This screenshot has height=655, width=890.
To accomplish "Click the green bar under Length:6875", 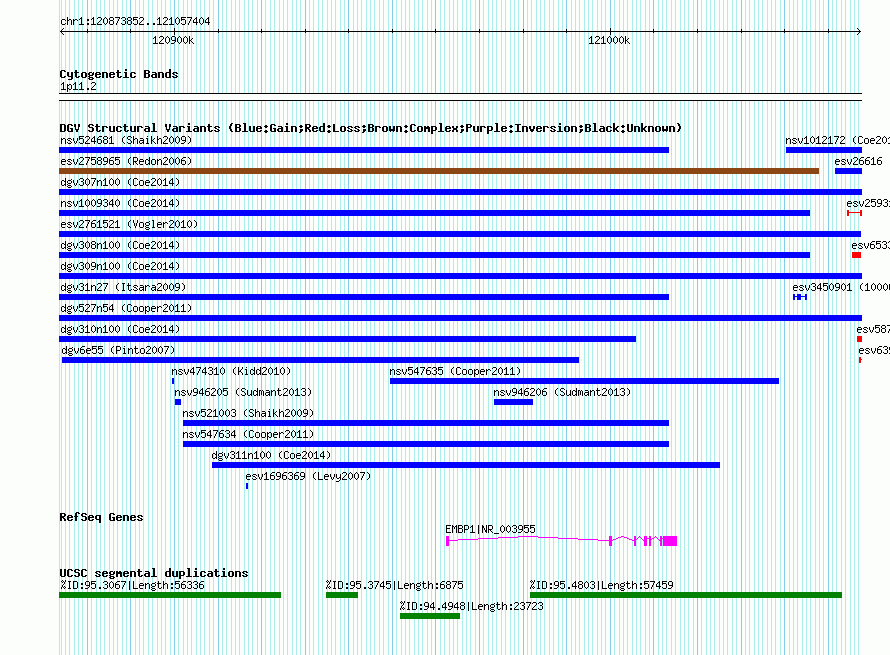I will click(342, 595).
